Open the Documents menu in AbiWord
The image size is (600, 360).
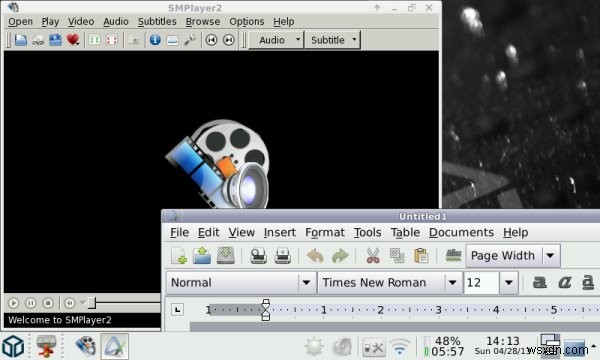pyautogui.click(x=461, y=232)
